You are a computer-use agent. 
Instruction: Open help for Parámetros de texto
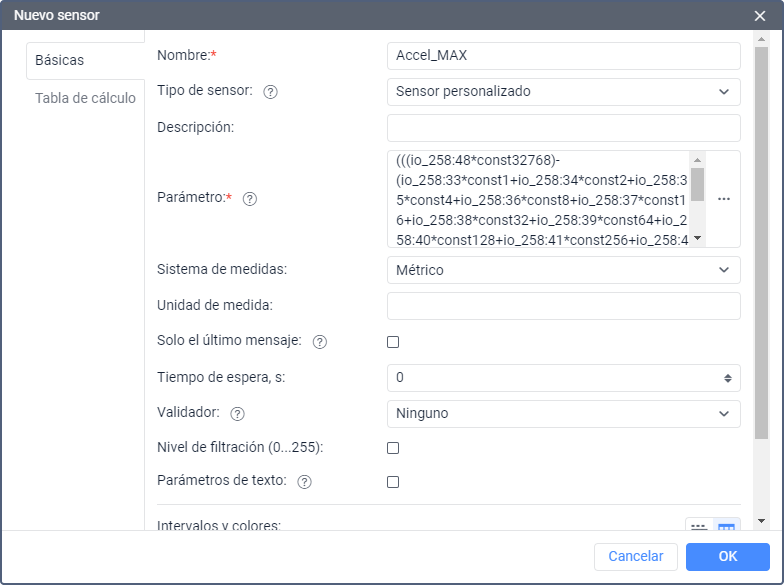[305, 482]
